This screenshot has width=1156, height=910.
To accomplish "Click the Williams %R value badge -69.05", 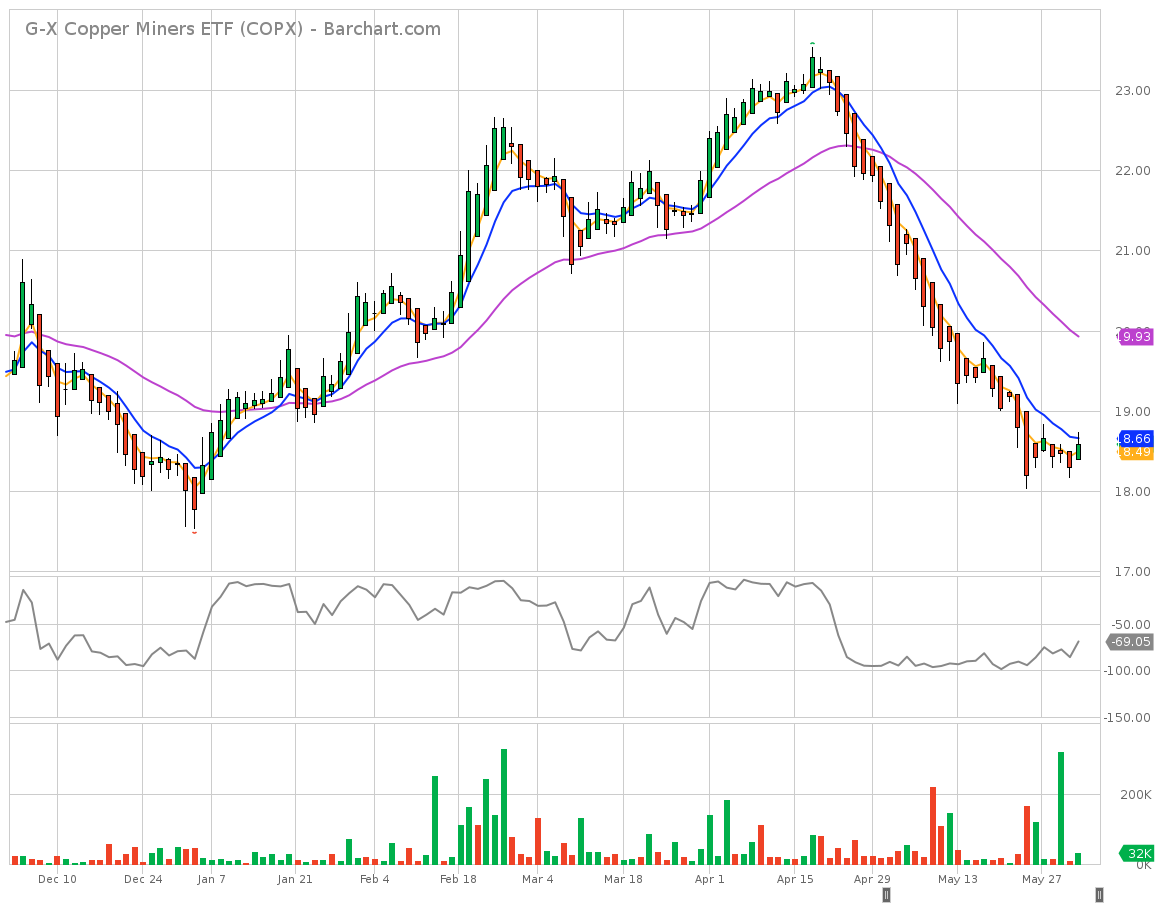I will 1128,643.
